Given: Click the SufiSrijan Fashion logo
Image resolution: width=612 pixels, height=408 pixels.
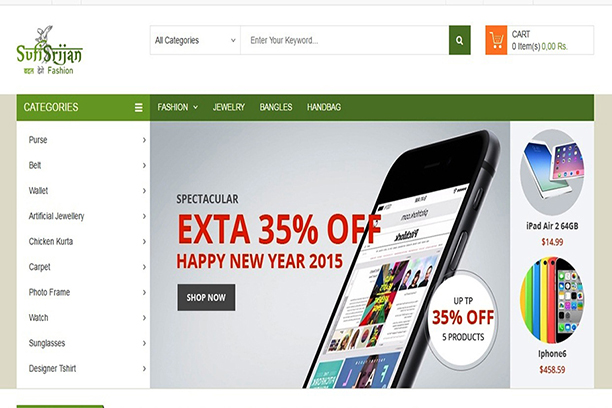Looking at the screenshot, I should [49, 50].
